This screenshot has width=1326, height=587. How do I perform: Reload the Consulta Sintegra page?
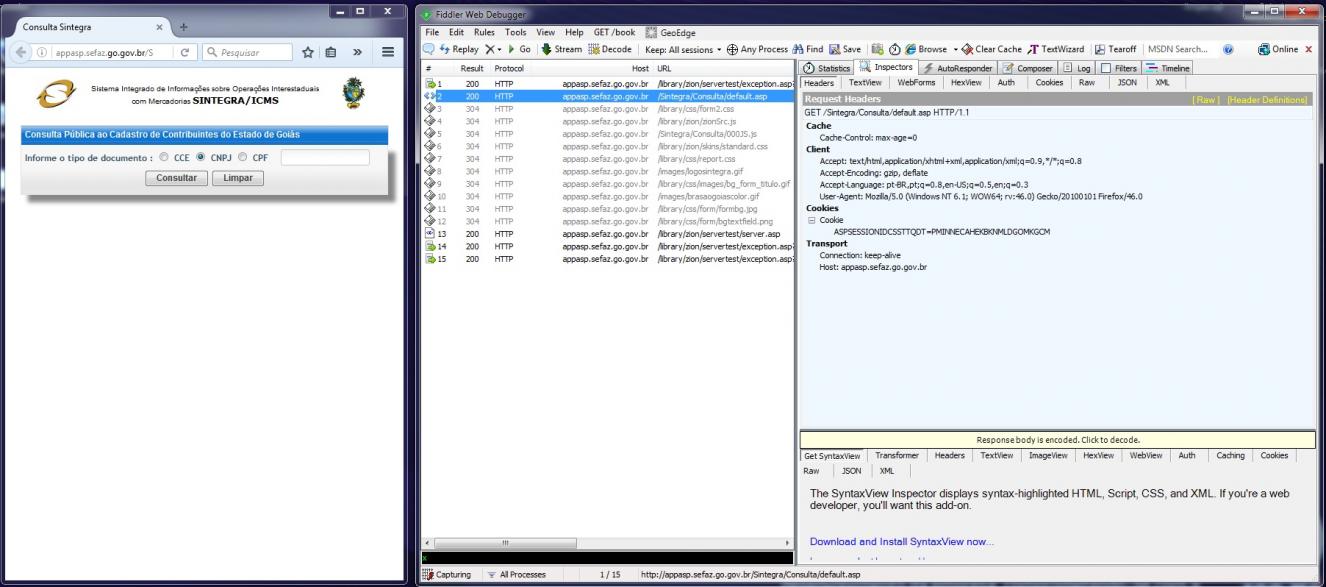185,52
